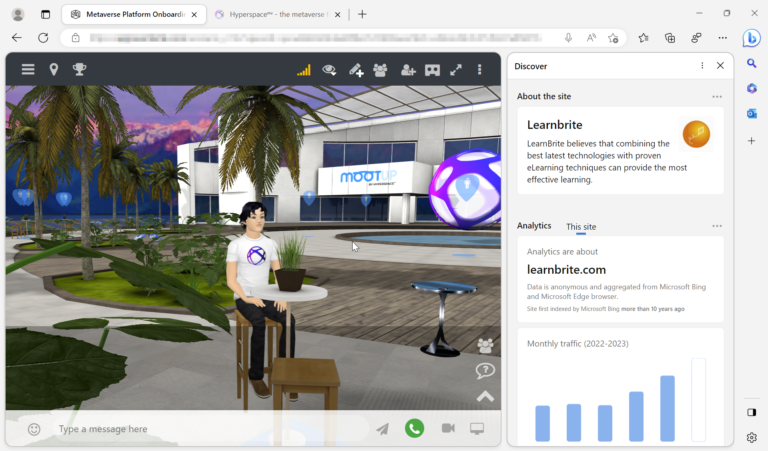This screenshot has height=451, width=768.
Task: Open the people list icon above help
Action: click(485, 346)
